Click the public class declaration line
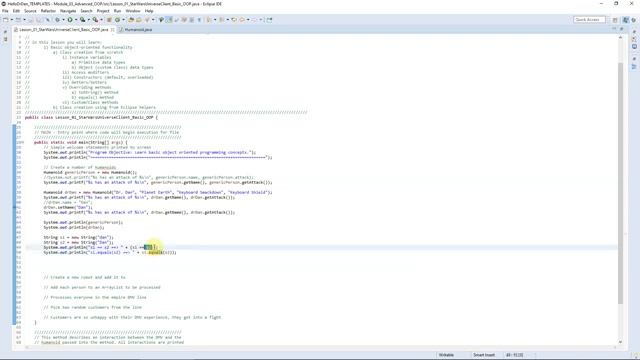Image resolution: width=640 pixels, height=360 pixels. [x=91, y=118]
